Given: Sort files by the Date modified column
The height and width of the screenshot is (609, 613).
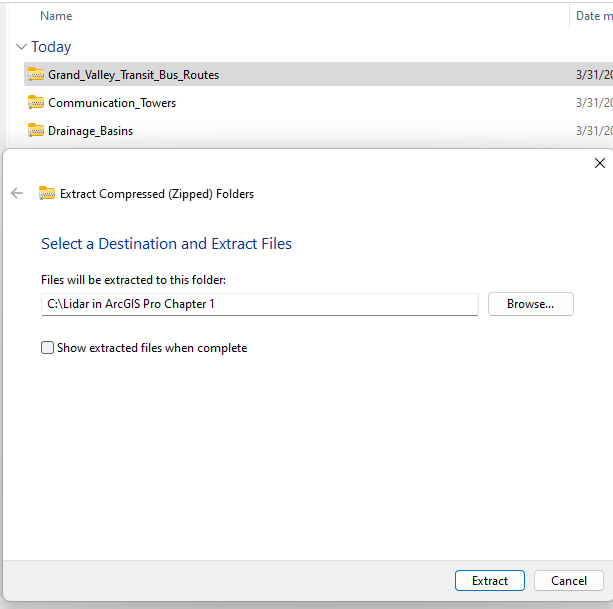Looking at the screenshot, I should click(x=594, y=16).
